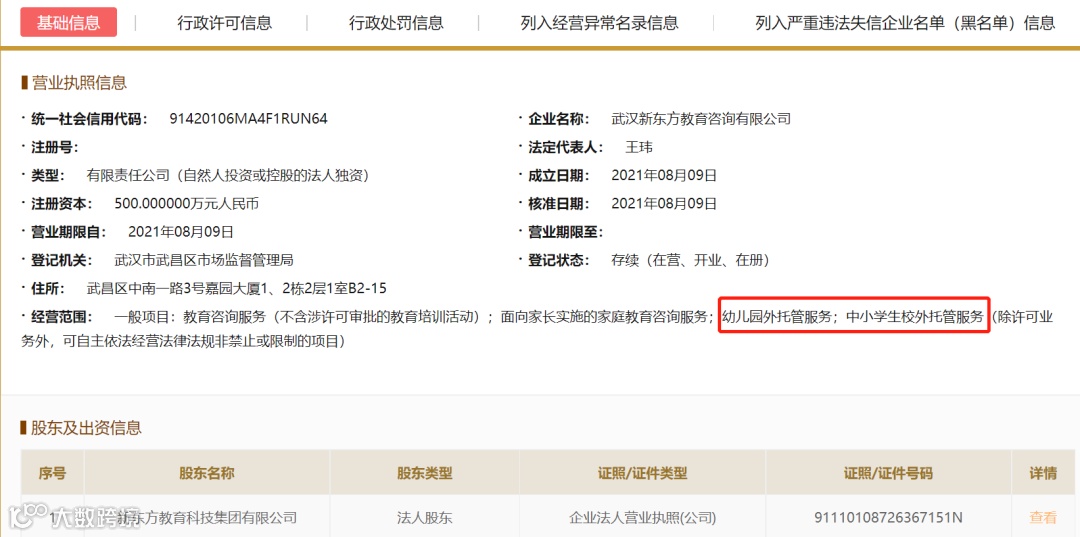Click the 统一社会信用代码 label
This screenshot has width=1080, height=537.
click(x=90, y=119)
